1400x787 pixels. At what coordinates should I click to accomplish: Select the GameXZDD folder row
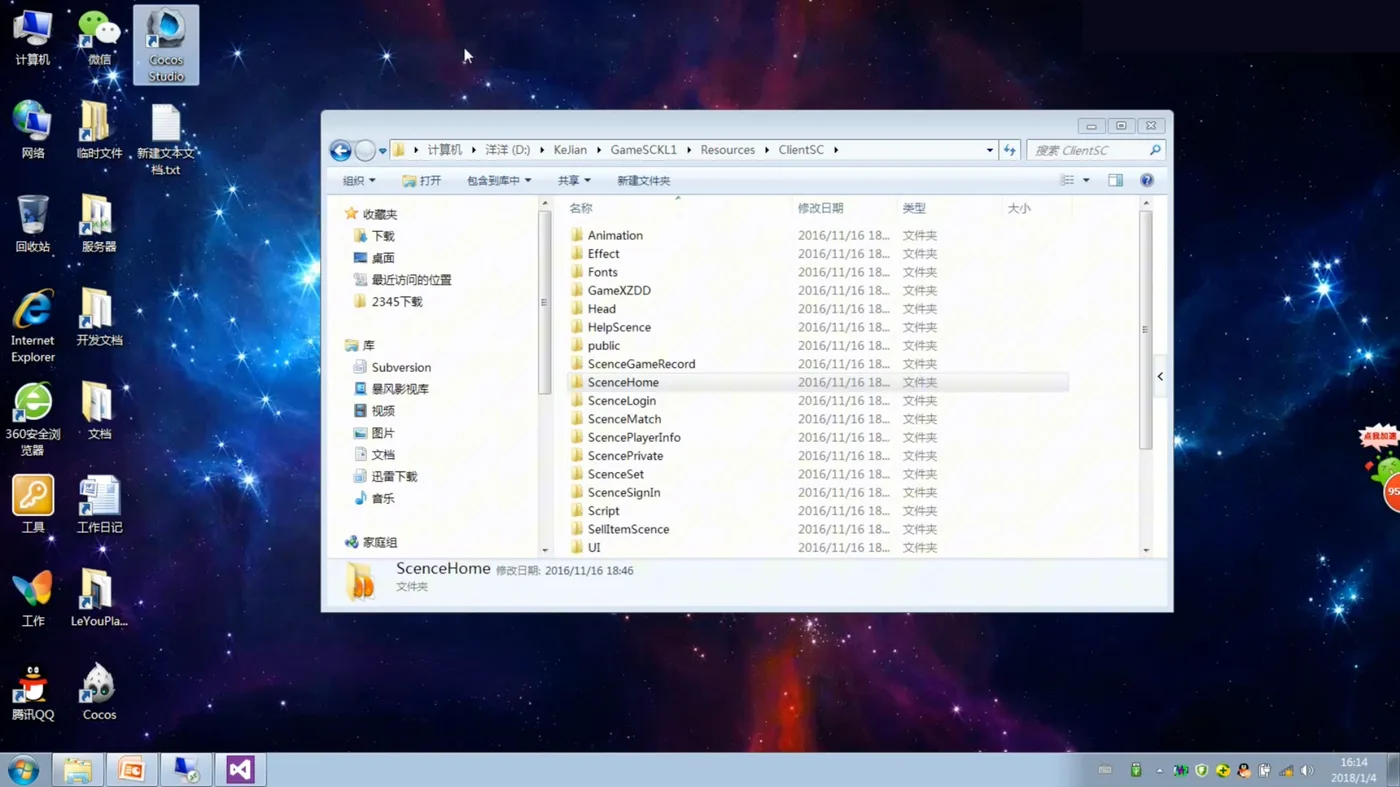[x=817, y=290]
